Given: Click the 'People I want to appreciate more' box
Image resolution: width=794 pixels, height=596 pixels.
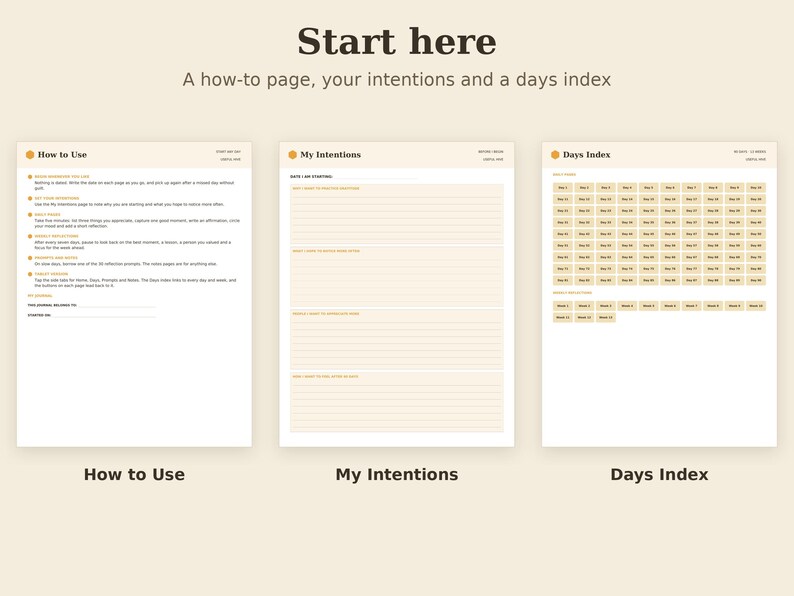Looking at the screenshot, I should click(396, 339).
